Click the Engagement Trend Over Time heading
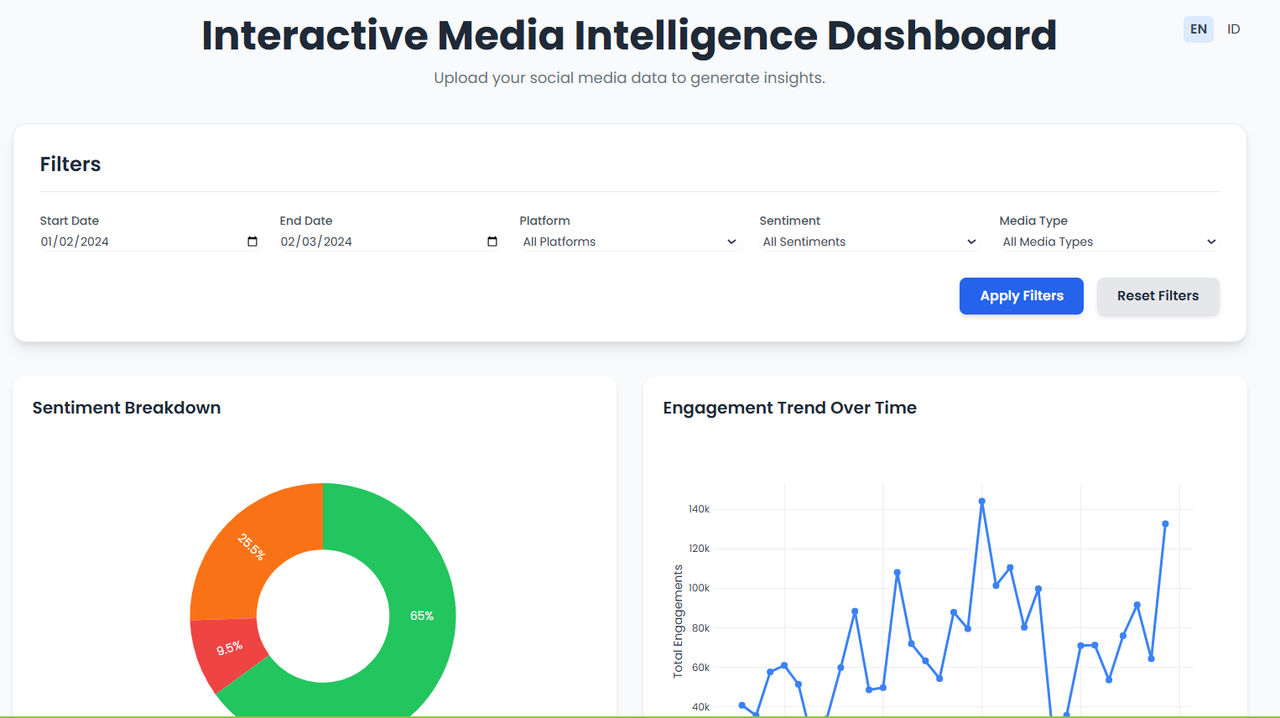The height and width of the screenshot is (718, 1280). coord(789,408)
